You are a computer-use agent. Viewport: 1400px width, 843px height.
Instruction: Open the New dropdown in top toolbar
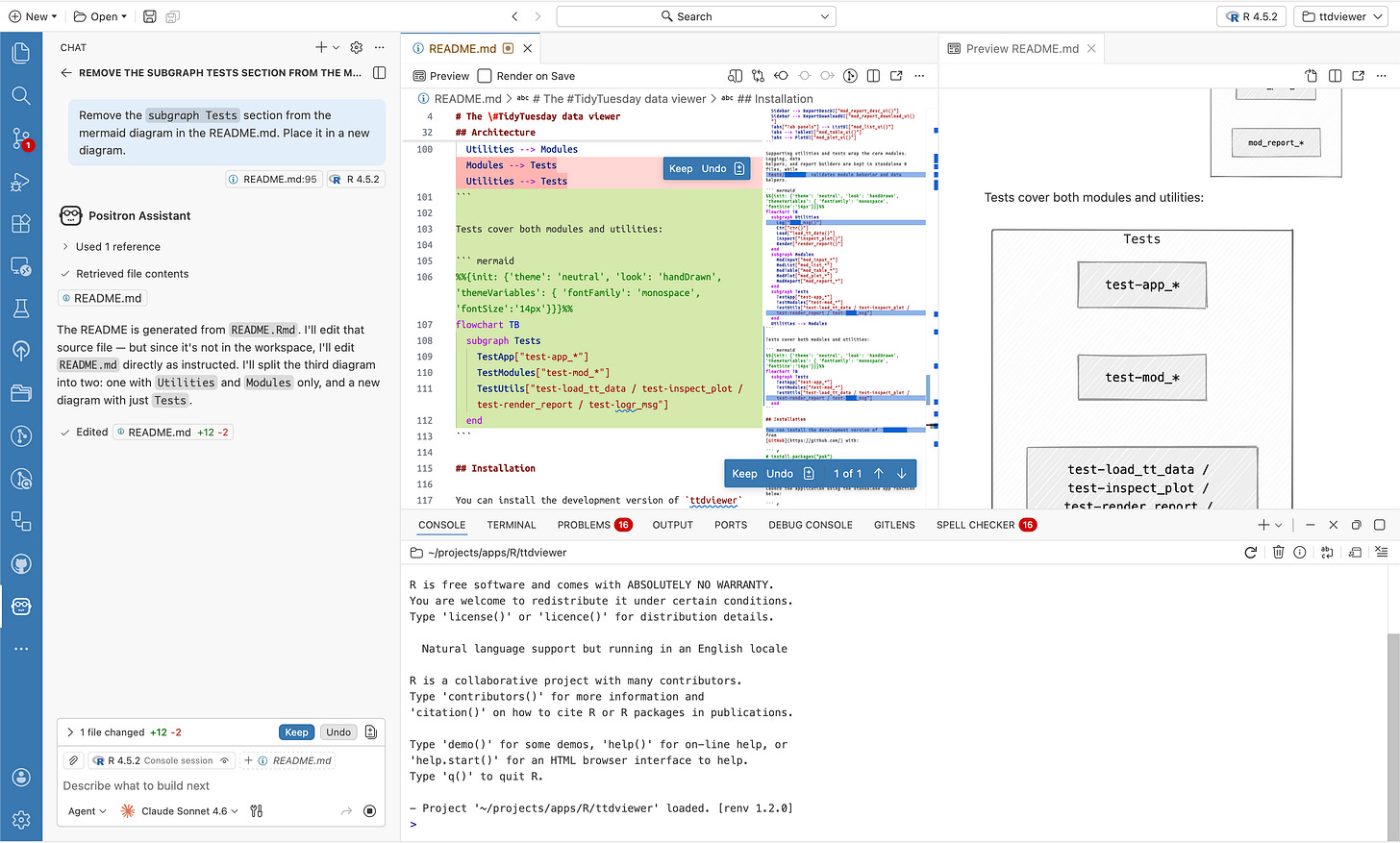click(x=34, y=16)
